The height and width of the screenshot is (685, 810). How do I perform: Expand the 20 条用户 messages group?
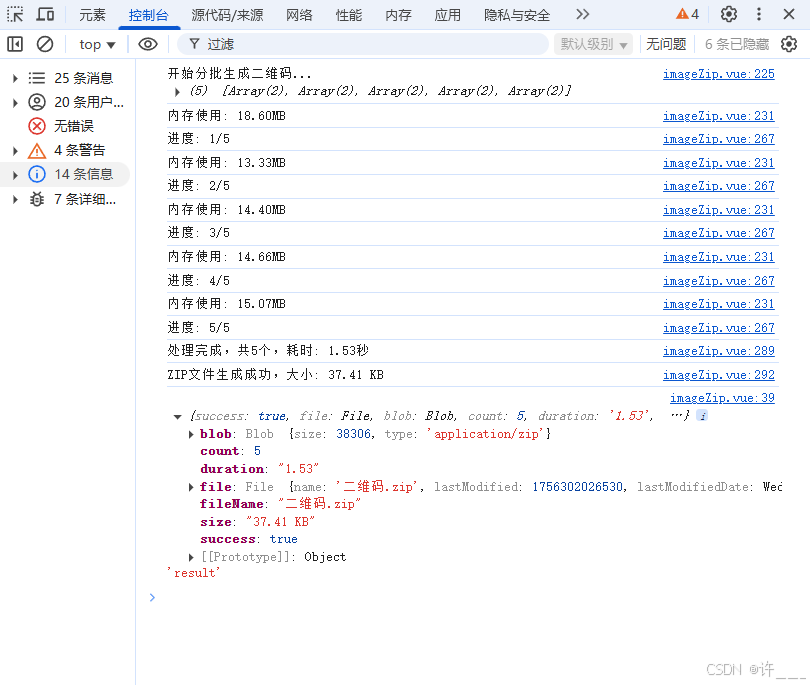click(x=15, y=103)
